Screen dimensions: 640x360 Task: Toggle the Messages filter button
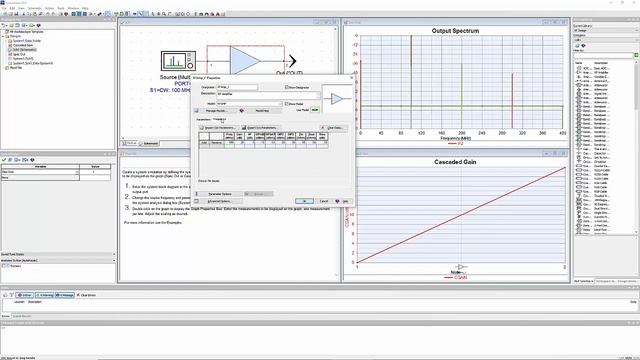(64, 295)
